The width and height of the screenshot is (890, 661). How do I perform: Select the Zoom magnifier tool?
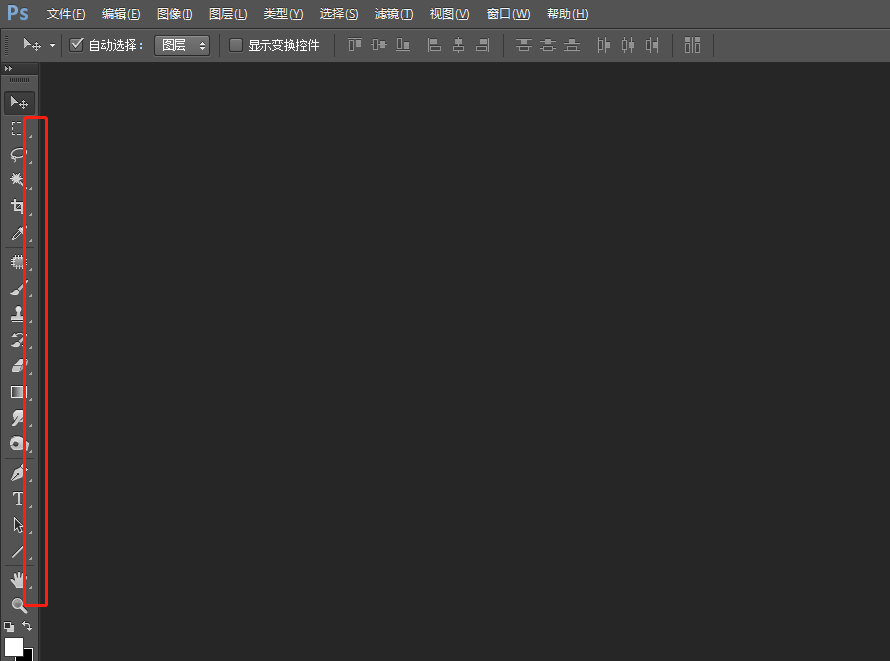click(x=19, y=605)
